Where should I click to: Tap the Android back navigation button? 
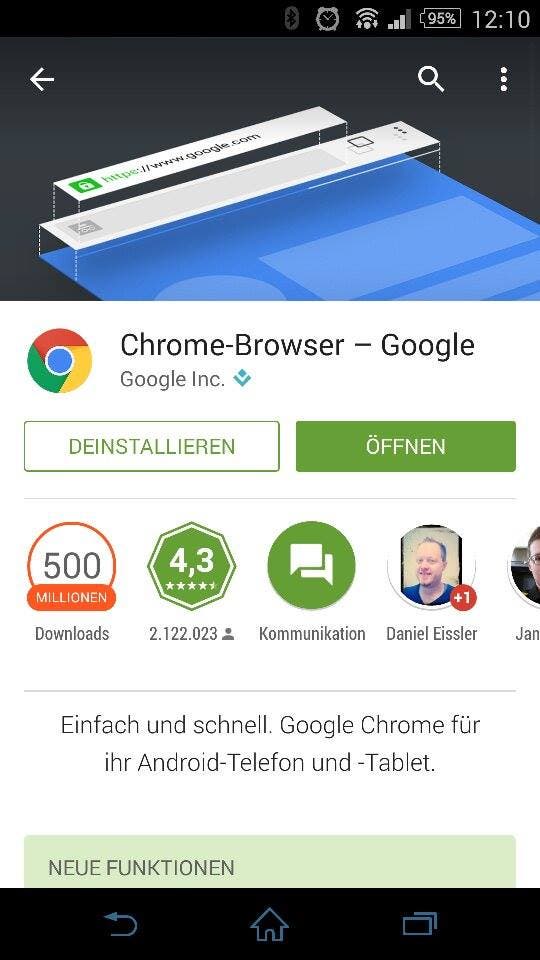point(120,924)
